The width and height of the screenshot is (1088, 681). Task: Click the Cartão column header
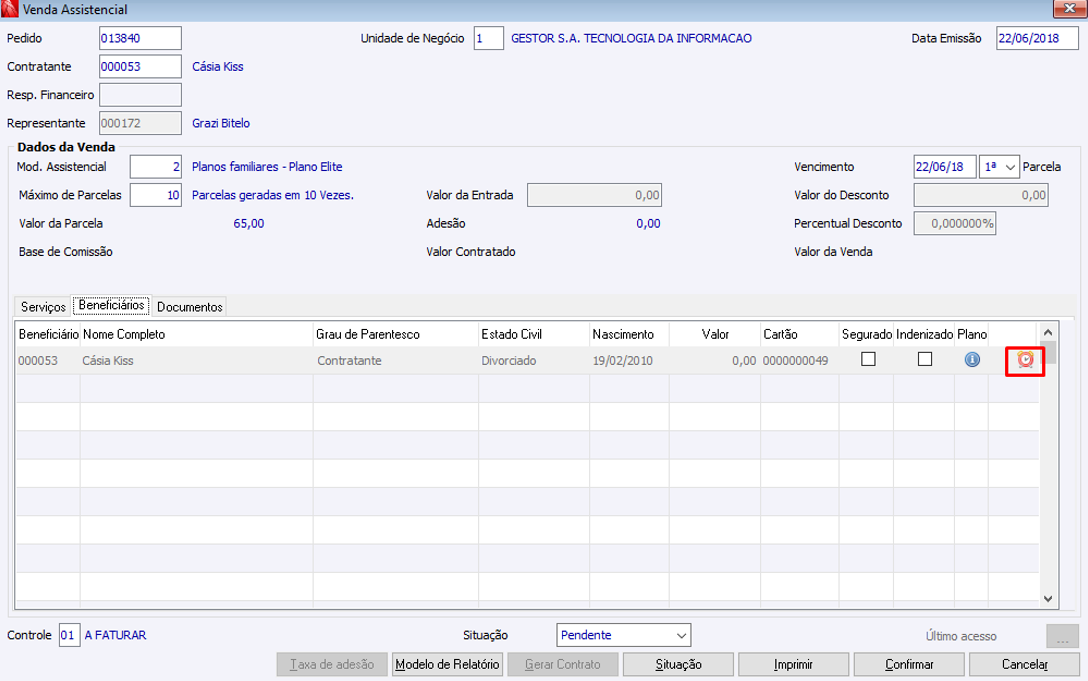[x=799, y=335]
